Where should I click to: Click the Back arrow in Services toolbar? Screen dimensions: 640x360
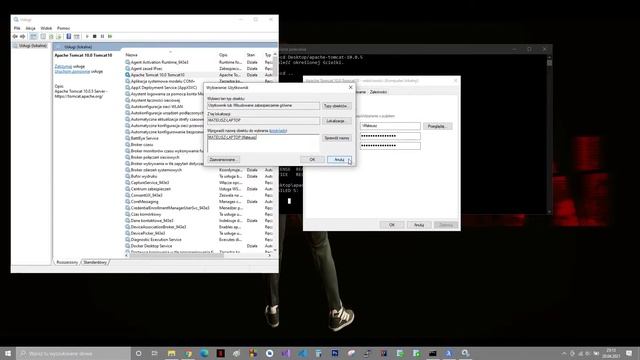click(x=15, y=36)
